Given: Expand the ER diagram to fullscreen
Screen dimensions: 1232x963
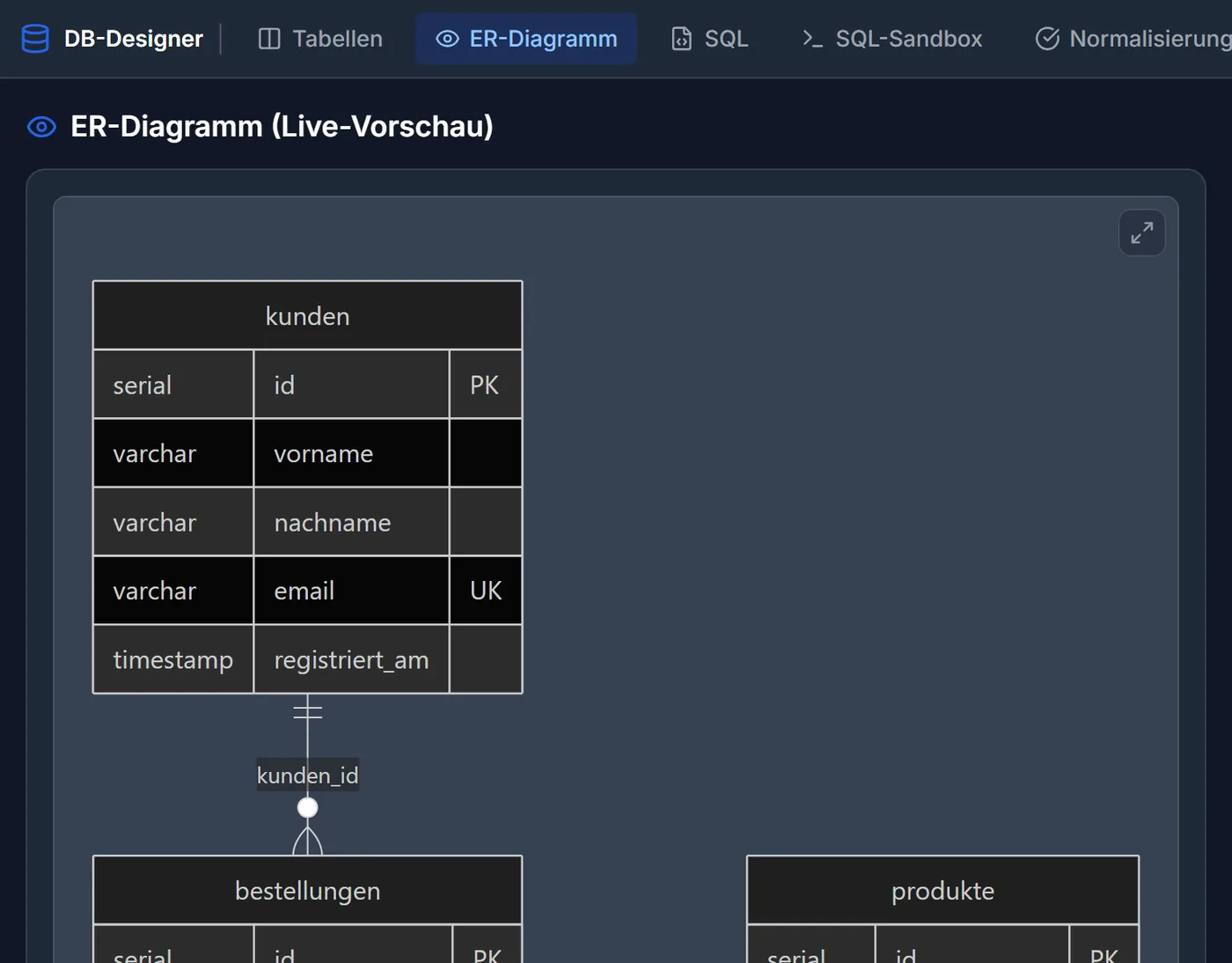Looking at the screenshot, I should (1142, 232).
